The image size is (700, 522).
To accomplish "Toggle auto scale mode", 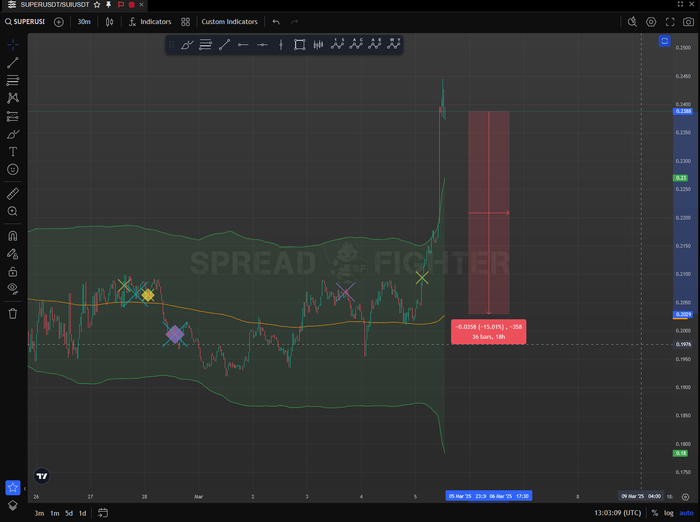I will click(686, 513).
